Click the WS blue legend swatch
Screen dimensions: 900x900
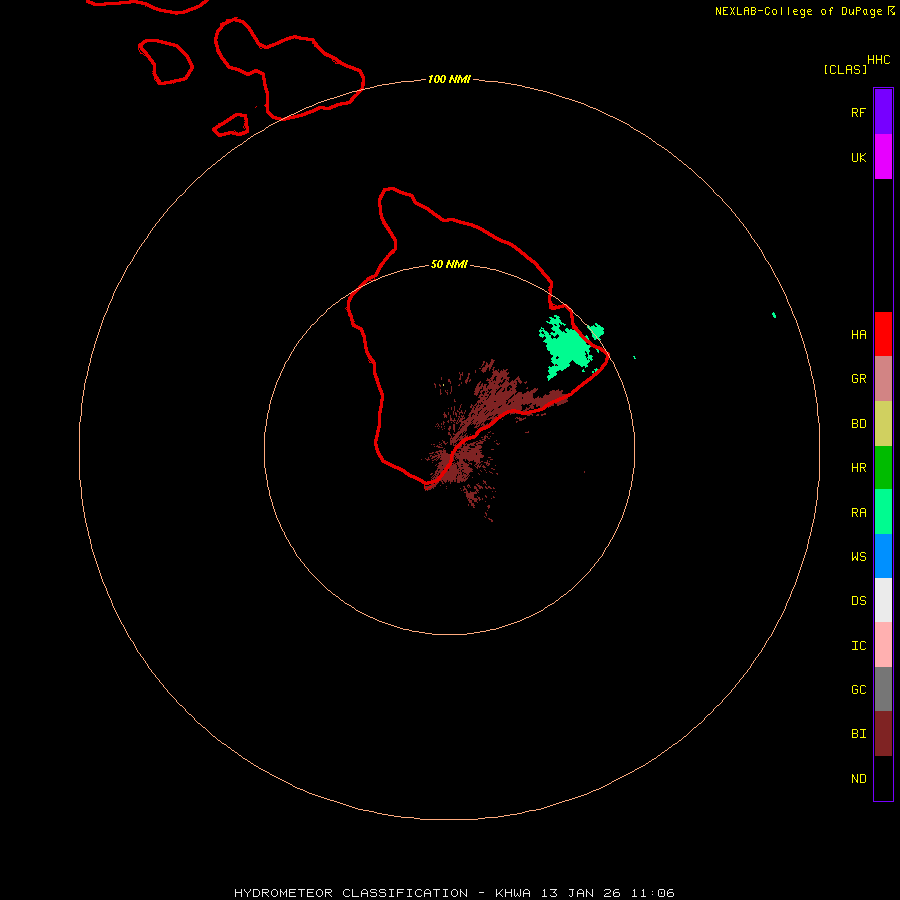tap(883, 556)
